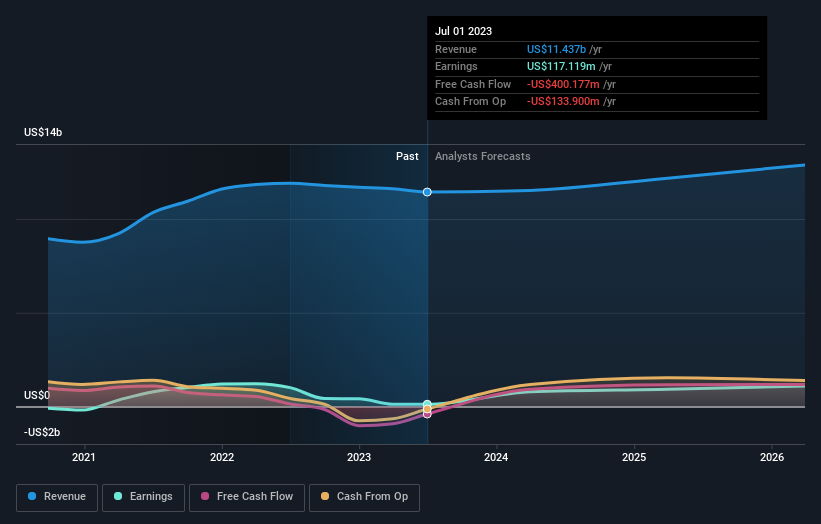
Task: Toggle the Earnings legend series
Action: click(143, 497)
